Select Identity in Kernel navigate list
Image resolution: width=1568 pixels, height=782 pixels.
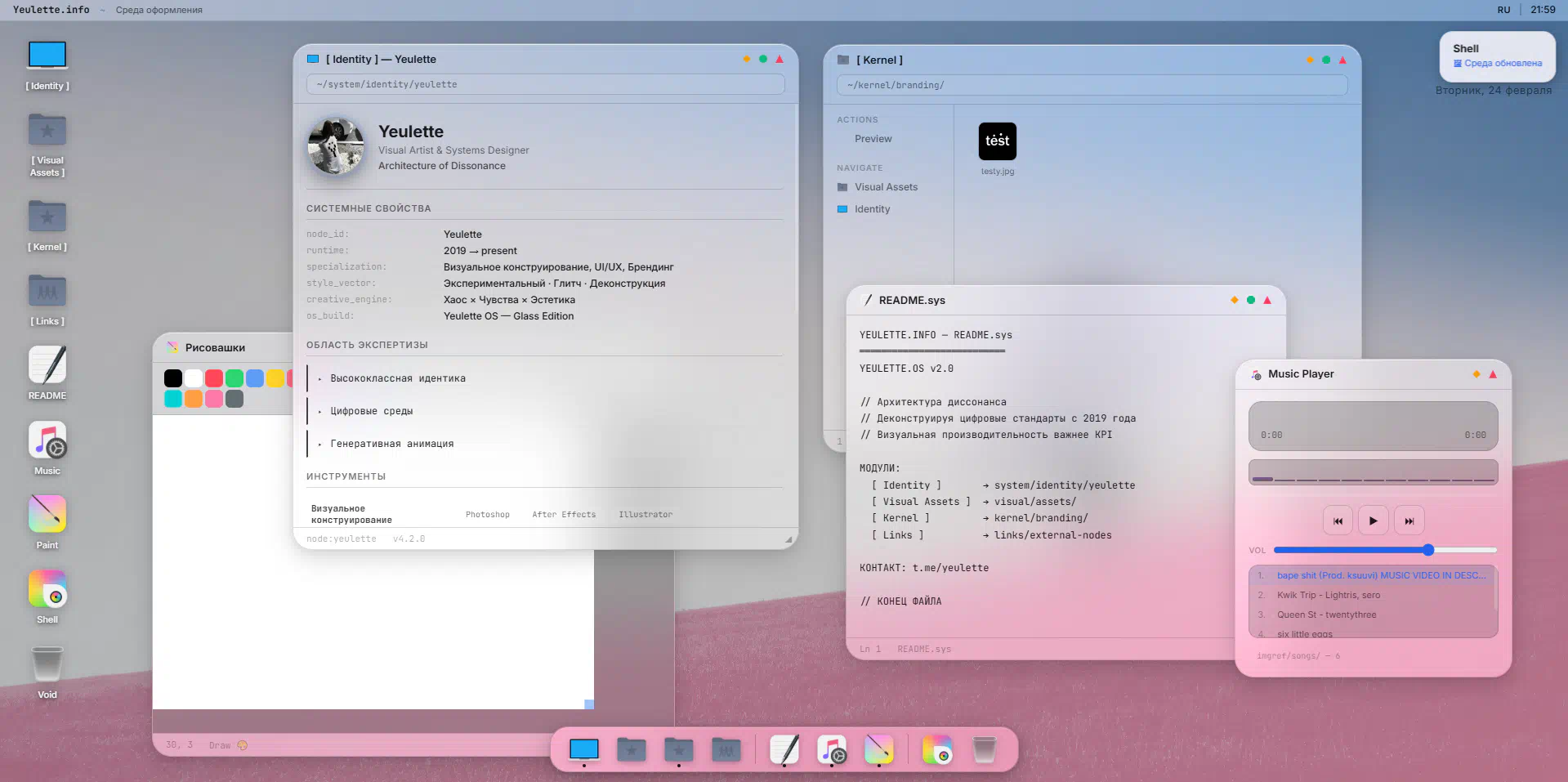pyautogui.click(x=872, y=209)
